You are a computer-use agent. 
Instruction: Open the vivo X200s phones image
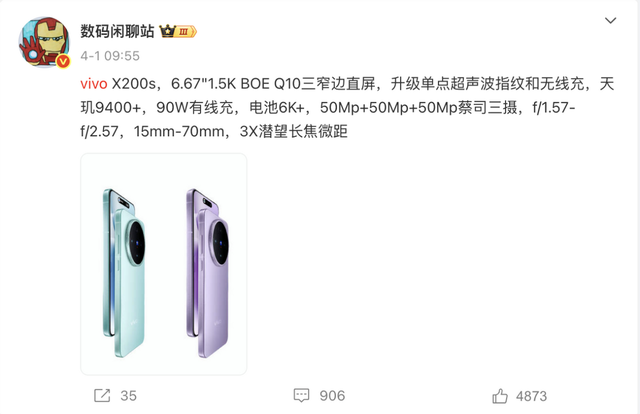(x=164, y=264)
